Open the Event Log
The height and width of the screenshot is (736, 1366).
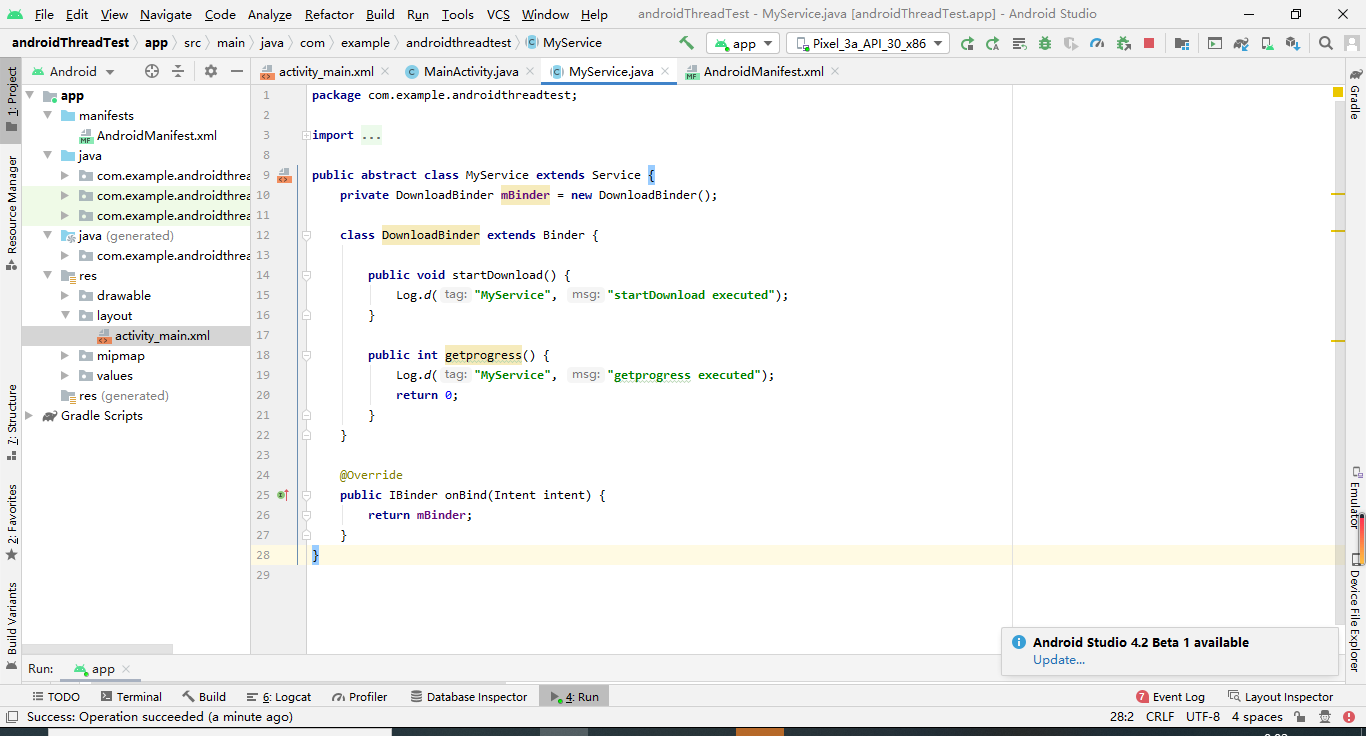(1171, 697)
